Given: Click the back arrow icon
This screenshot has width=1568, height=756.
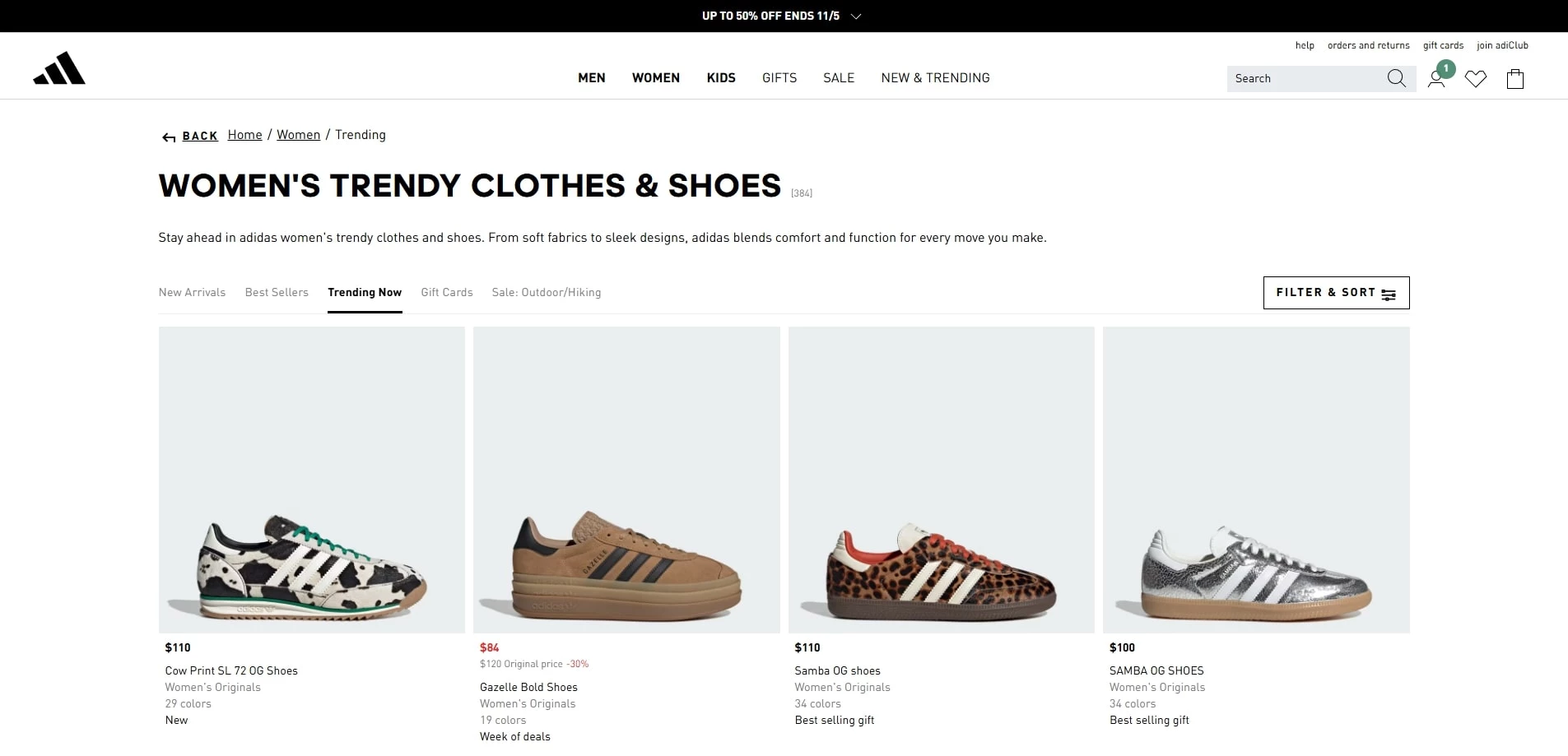Looking at the screenshot, I should [169, 137].
